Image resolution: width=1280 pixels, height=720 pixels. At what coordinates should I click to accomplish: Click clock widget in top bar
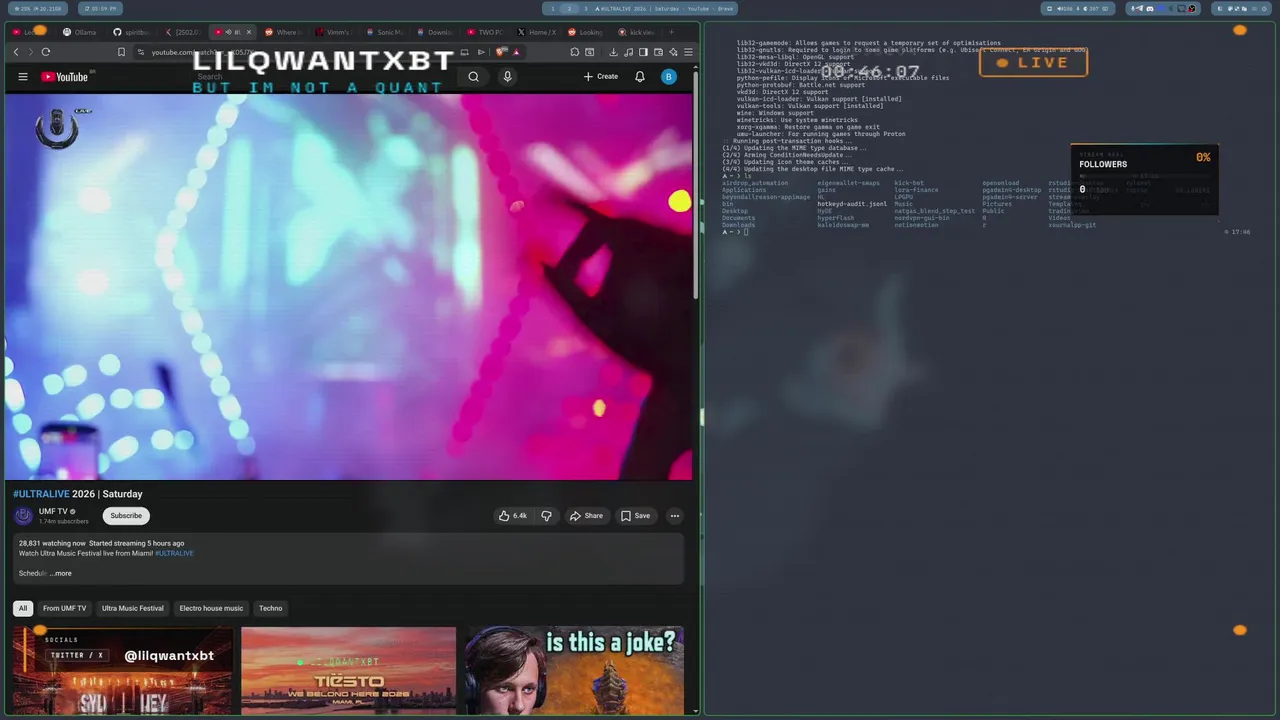coord(100,9)
